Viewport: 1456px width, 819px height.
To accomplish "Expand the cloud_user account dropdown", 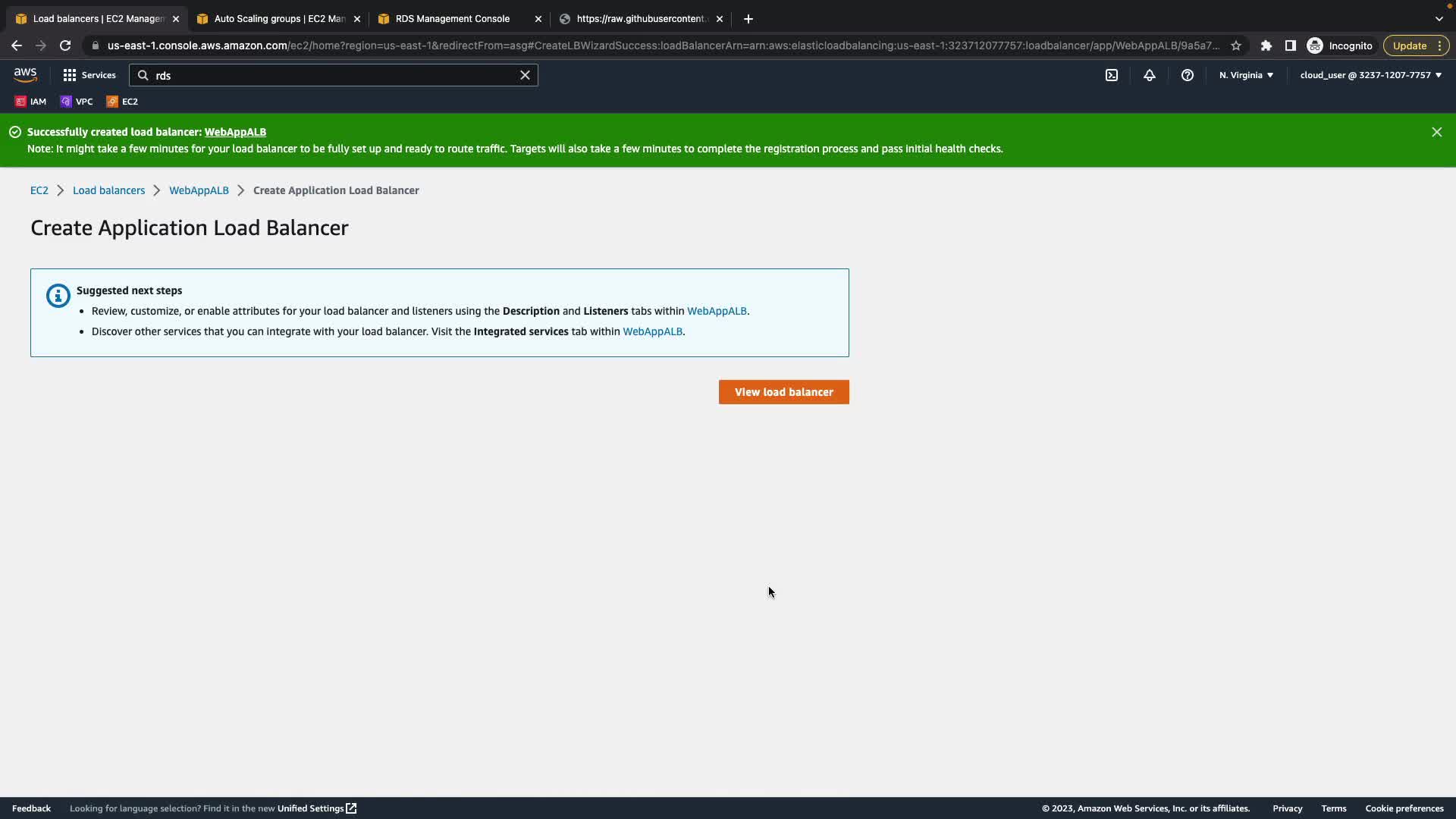I will pyautogui.click(x=1370, y=75).
